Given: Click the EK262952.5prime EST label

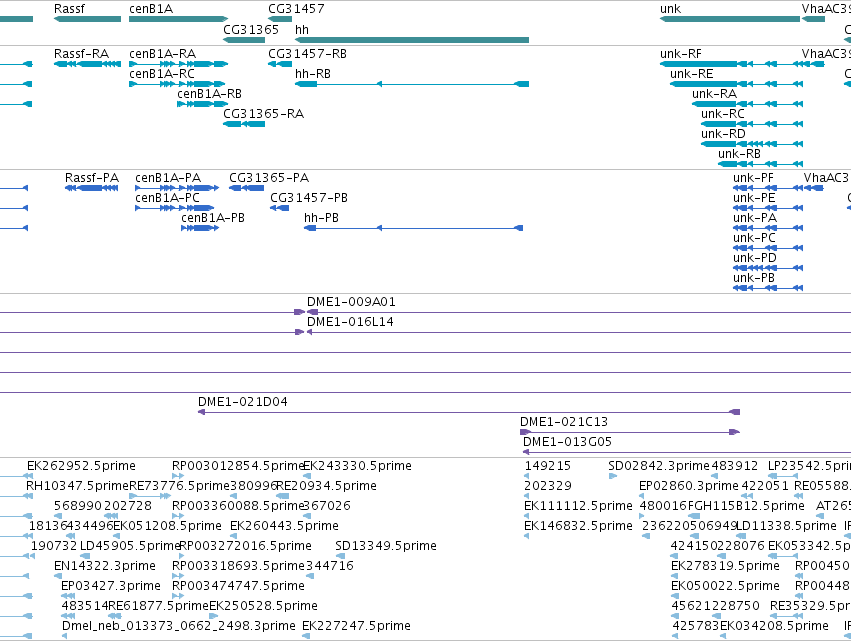Looking at the screenshot, I should tap(81, 466).
